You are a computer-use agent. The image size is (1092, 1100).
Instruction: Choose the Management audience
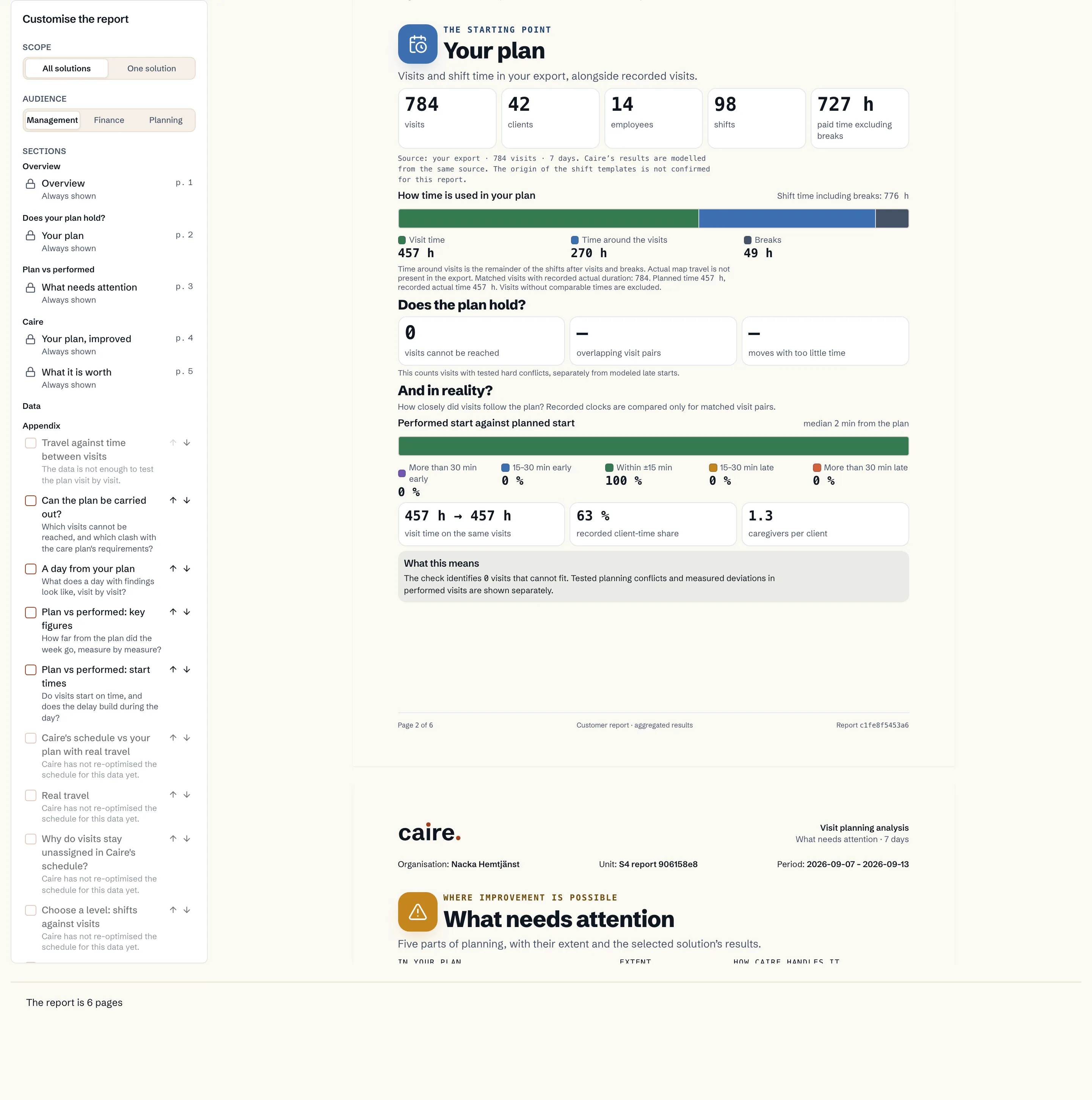point(52,120)
